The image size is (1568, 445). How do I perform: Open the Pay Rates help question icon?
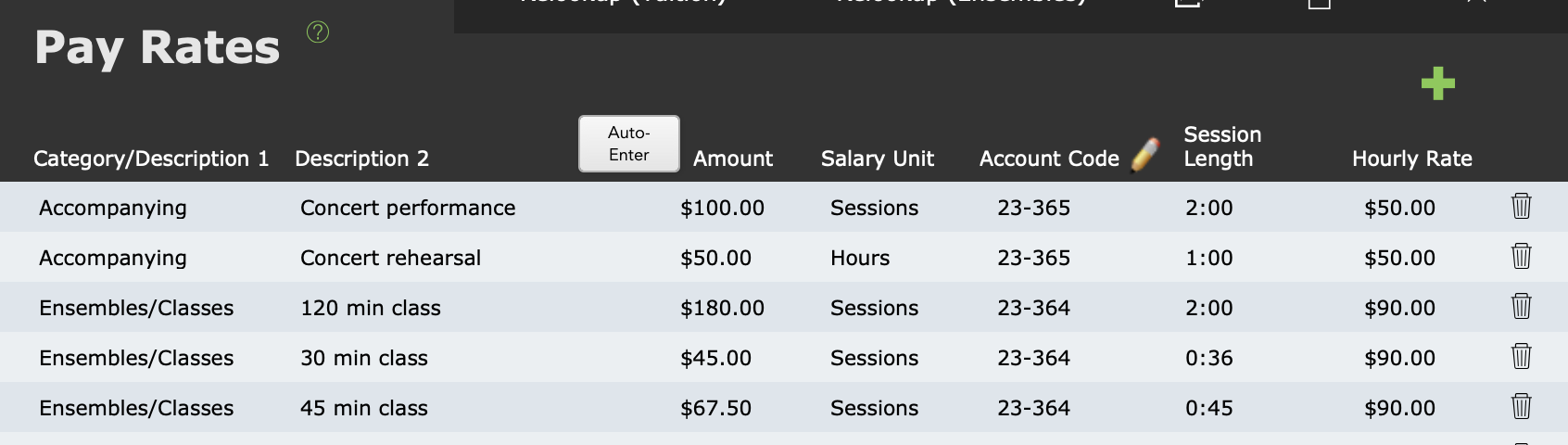coord(318,32)
